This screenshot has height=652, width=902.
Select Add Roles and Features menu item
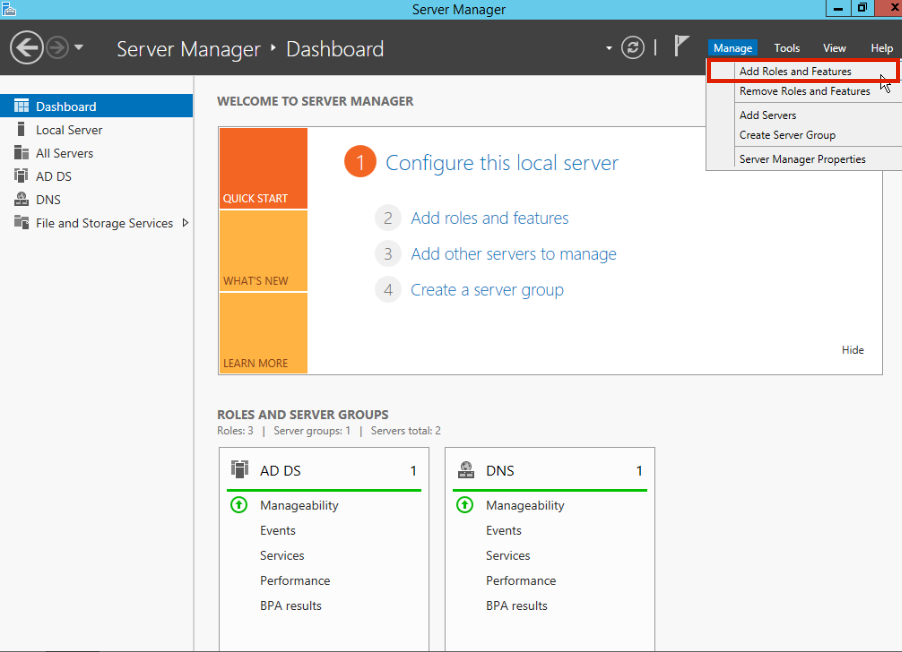795,72
